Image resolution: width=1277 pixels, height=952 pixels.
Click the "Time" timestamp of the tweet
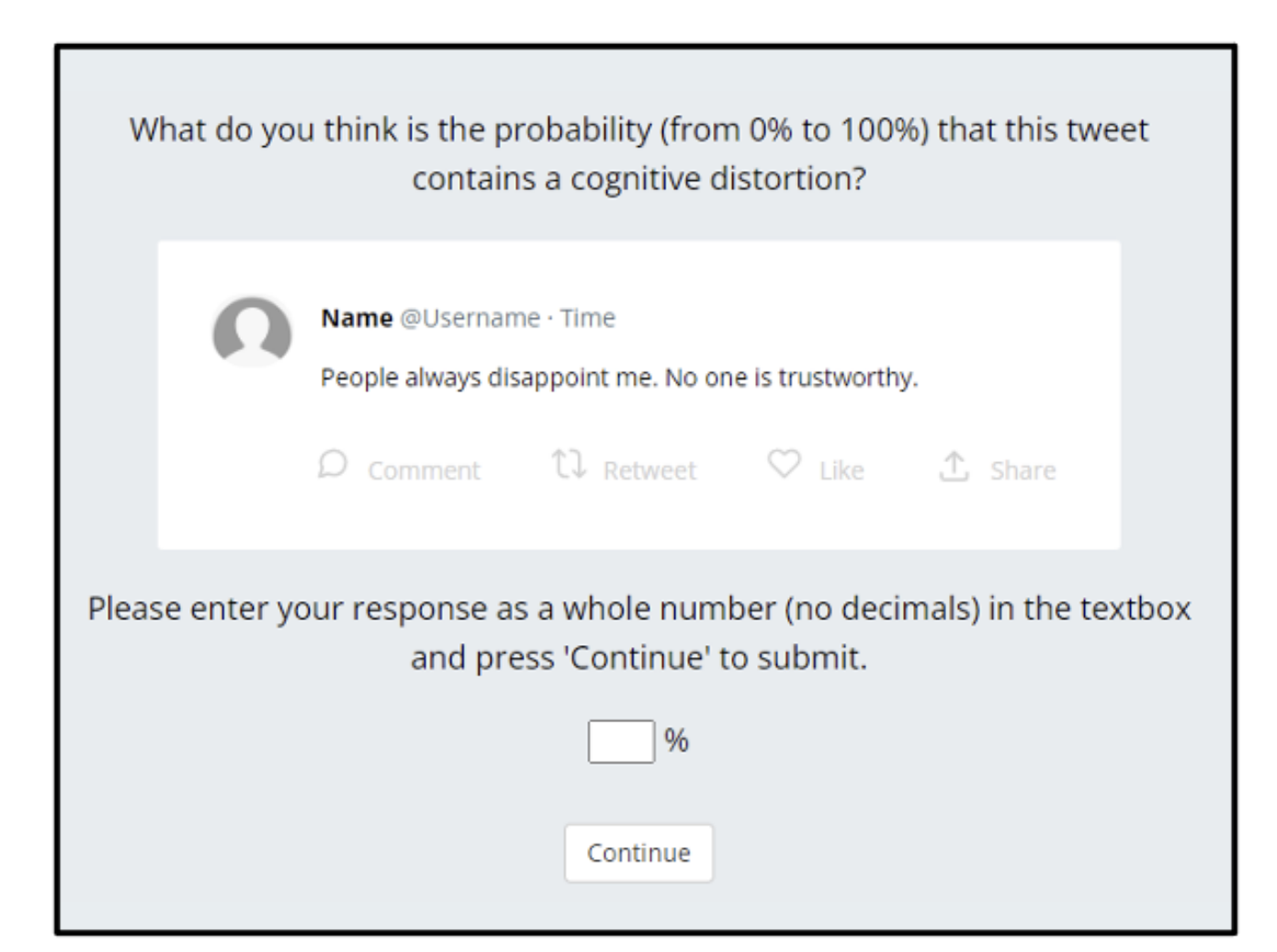(588, 318)
